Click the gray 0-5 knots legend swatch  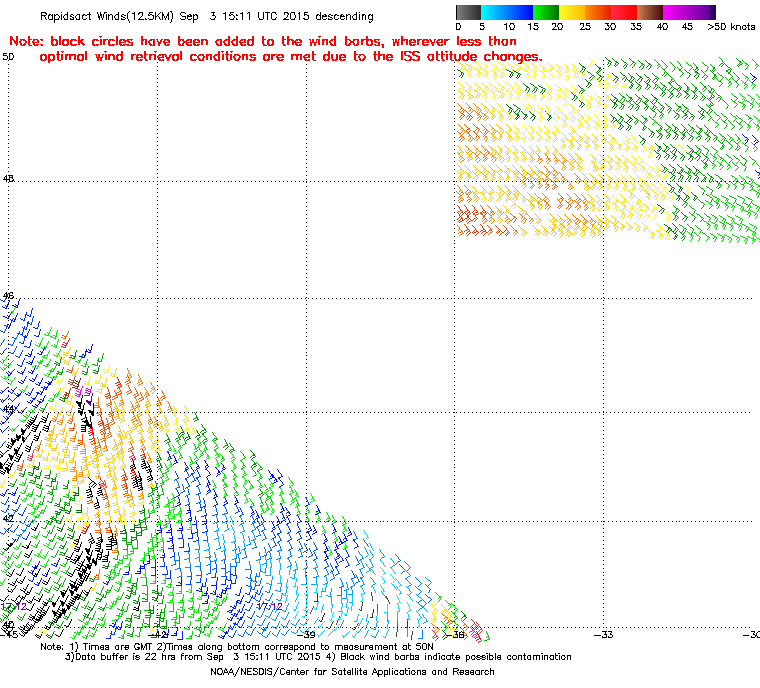pos(468,12)
